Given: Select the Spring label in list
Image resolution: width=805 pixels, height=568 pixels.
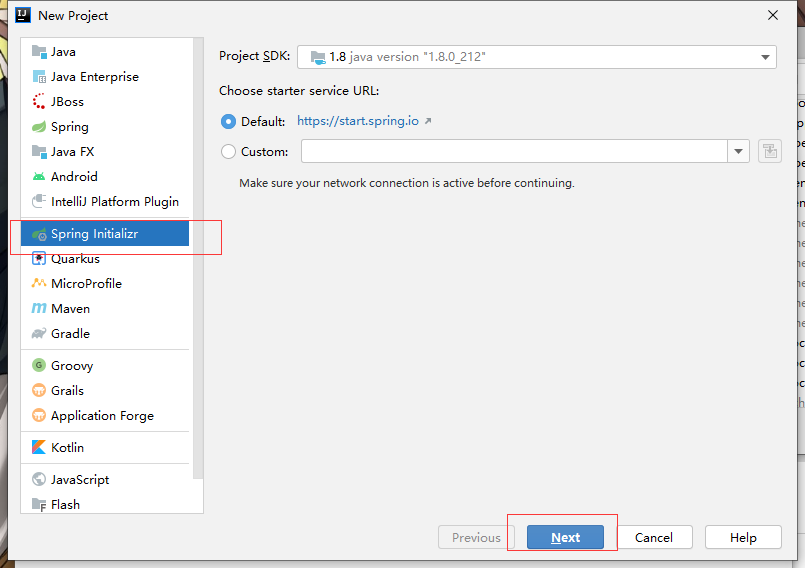Looking at the screenshot, I should click(x=70, y=127).
